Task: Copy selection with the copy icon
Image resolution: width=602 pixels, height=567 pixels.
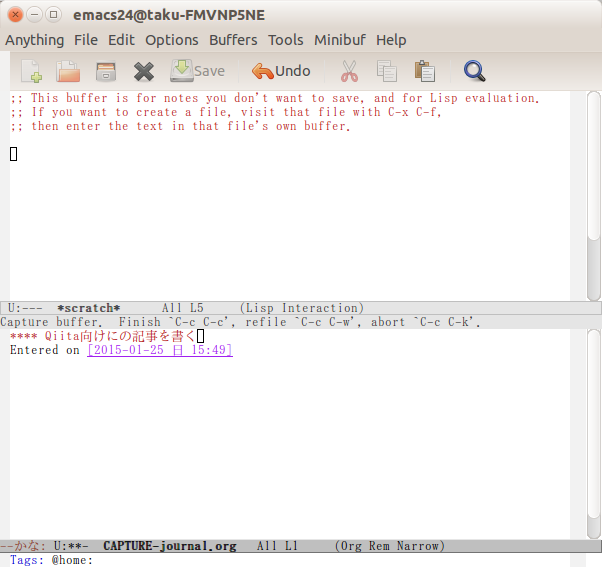Action: (x=387, y=71)
